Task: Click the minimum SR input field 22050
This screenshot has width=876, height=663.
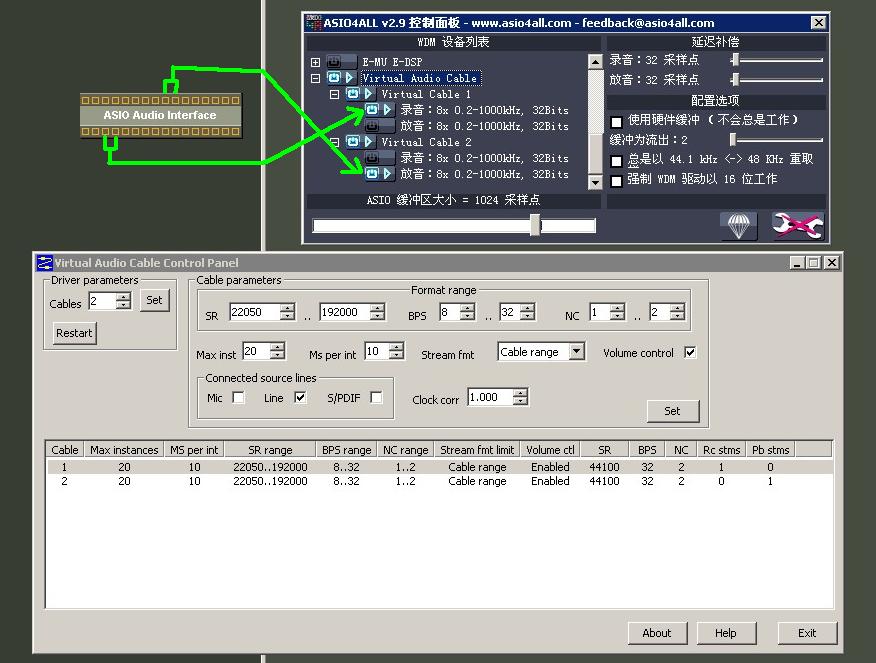Action: 255,312
